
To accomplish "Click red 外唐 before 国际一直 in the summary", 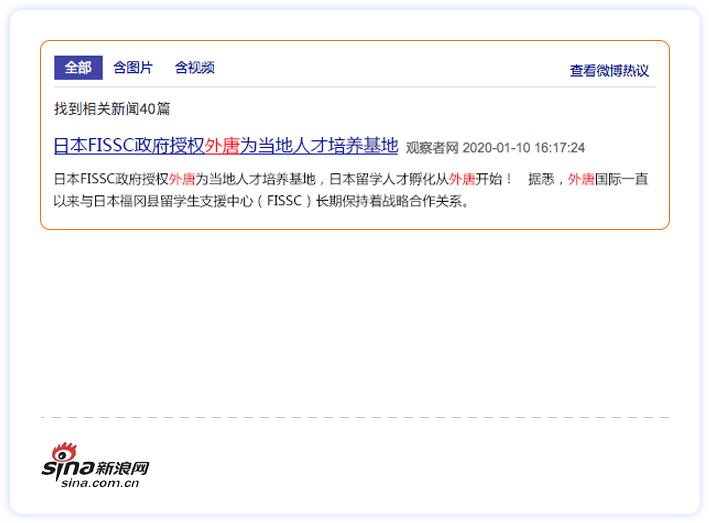I will (x=580, y=180).
